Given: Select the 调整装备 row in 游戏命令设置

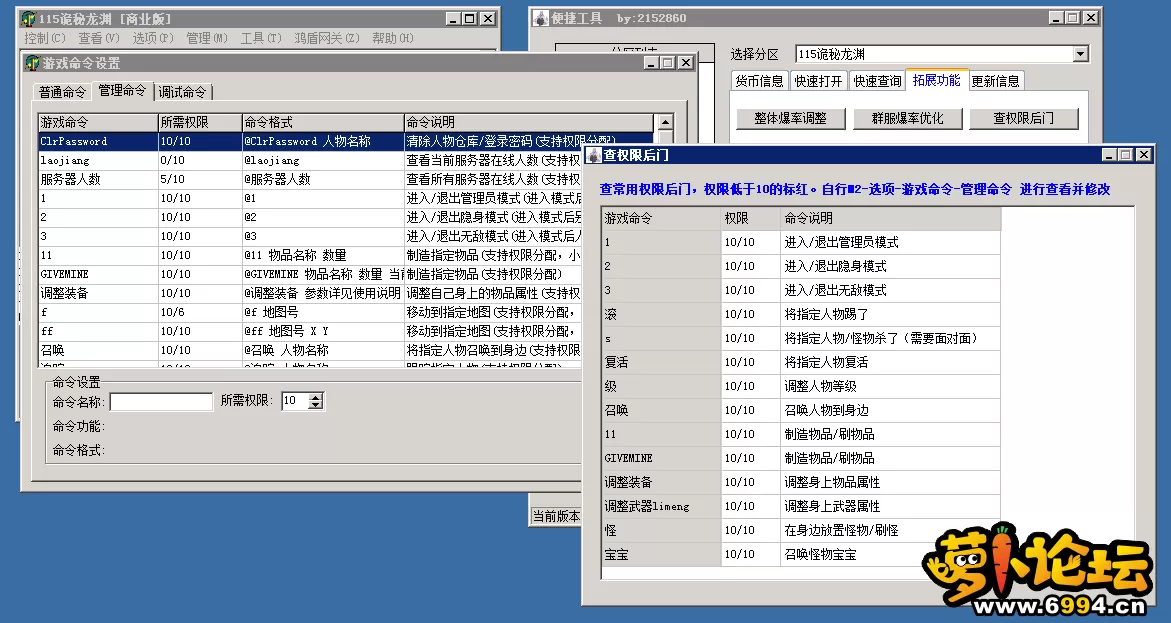Looking at the screenshot, I should pos(310,294).
